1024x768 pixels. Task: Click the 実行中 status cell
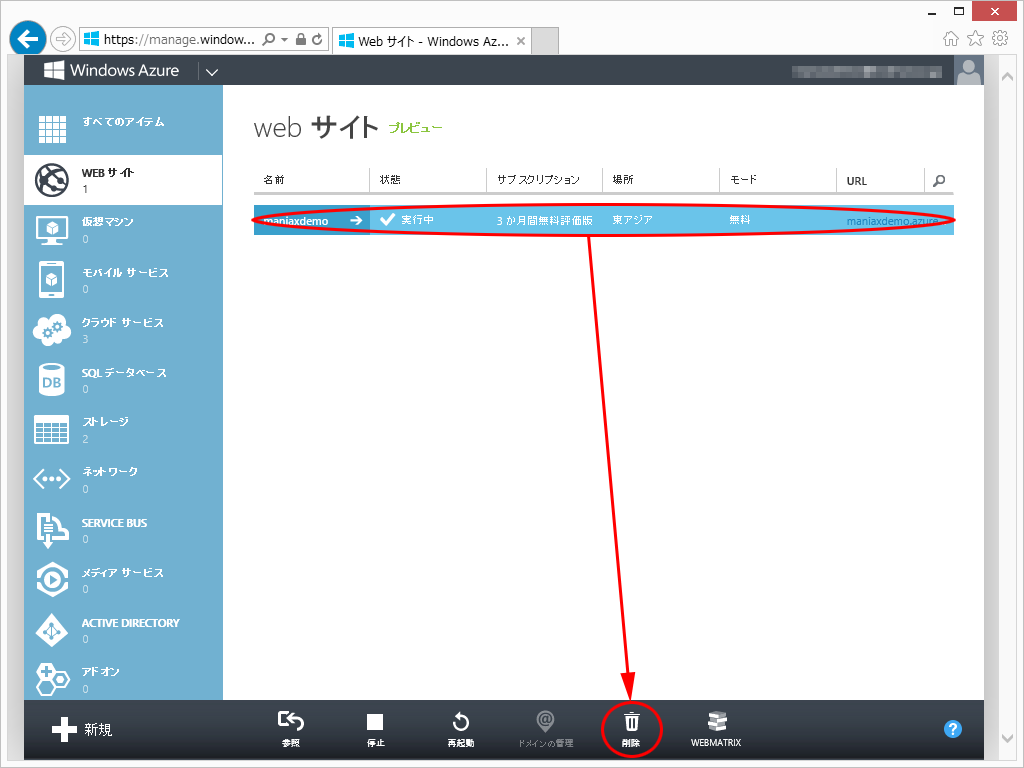click(x=417, y=220)
